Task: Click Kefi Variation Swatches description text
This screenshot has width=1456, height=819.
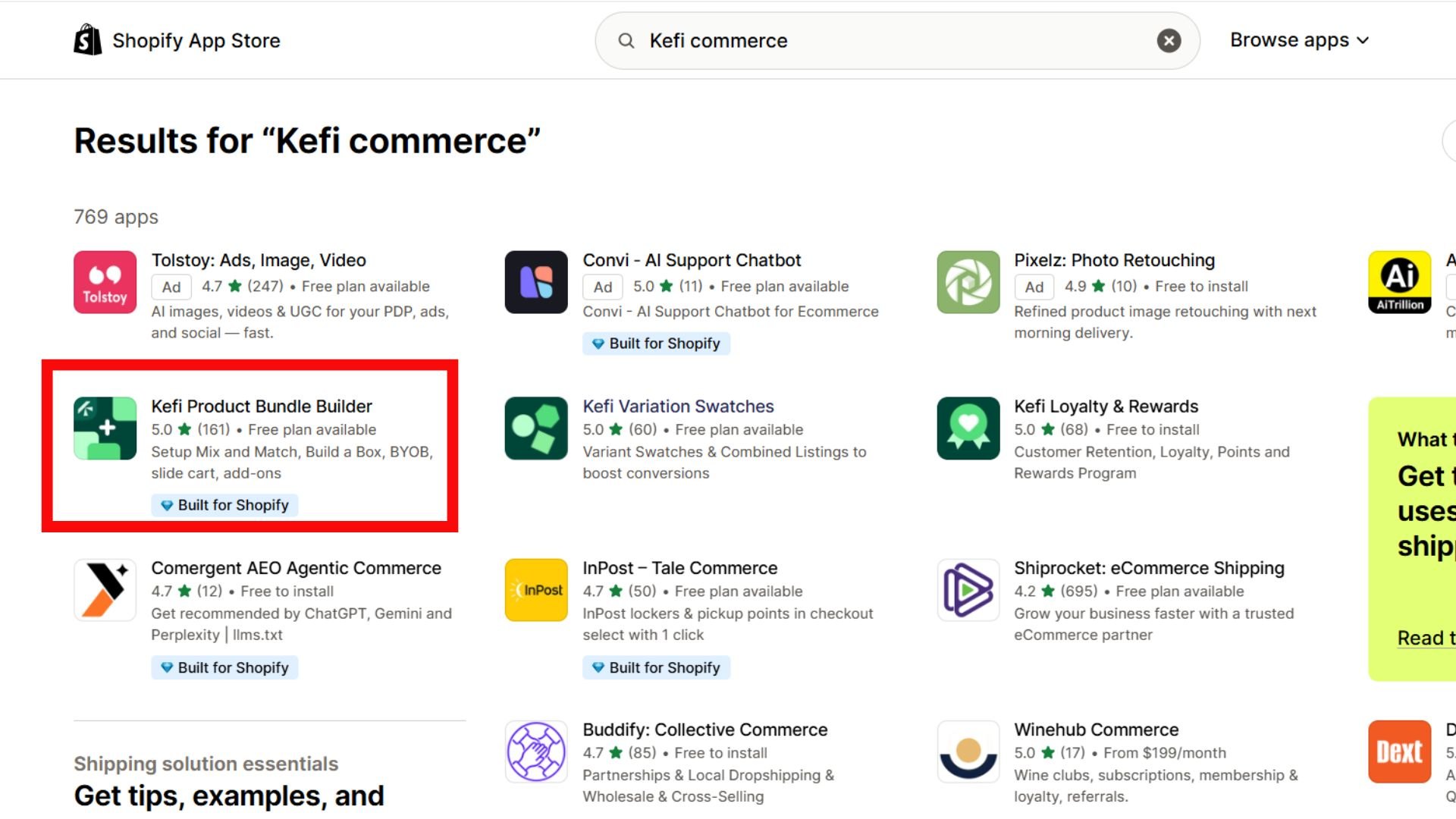Action: coord(724,462)
